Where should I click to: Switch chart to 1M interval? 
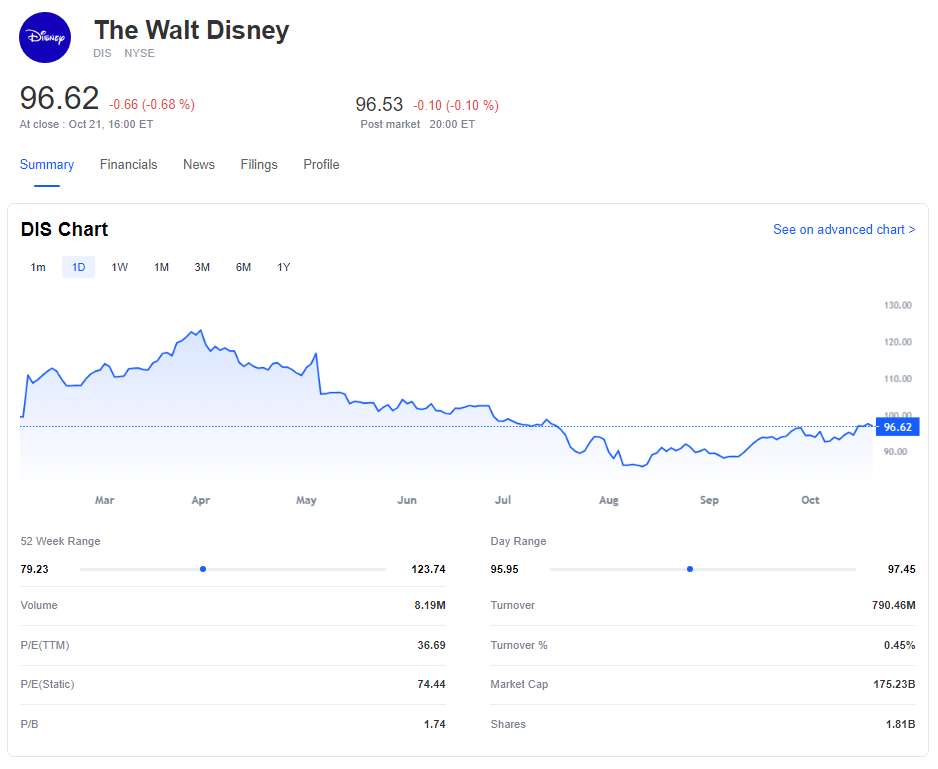161,267
